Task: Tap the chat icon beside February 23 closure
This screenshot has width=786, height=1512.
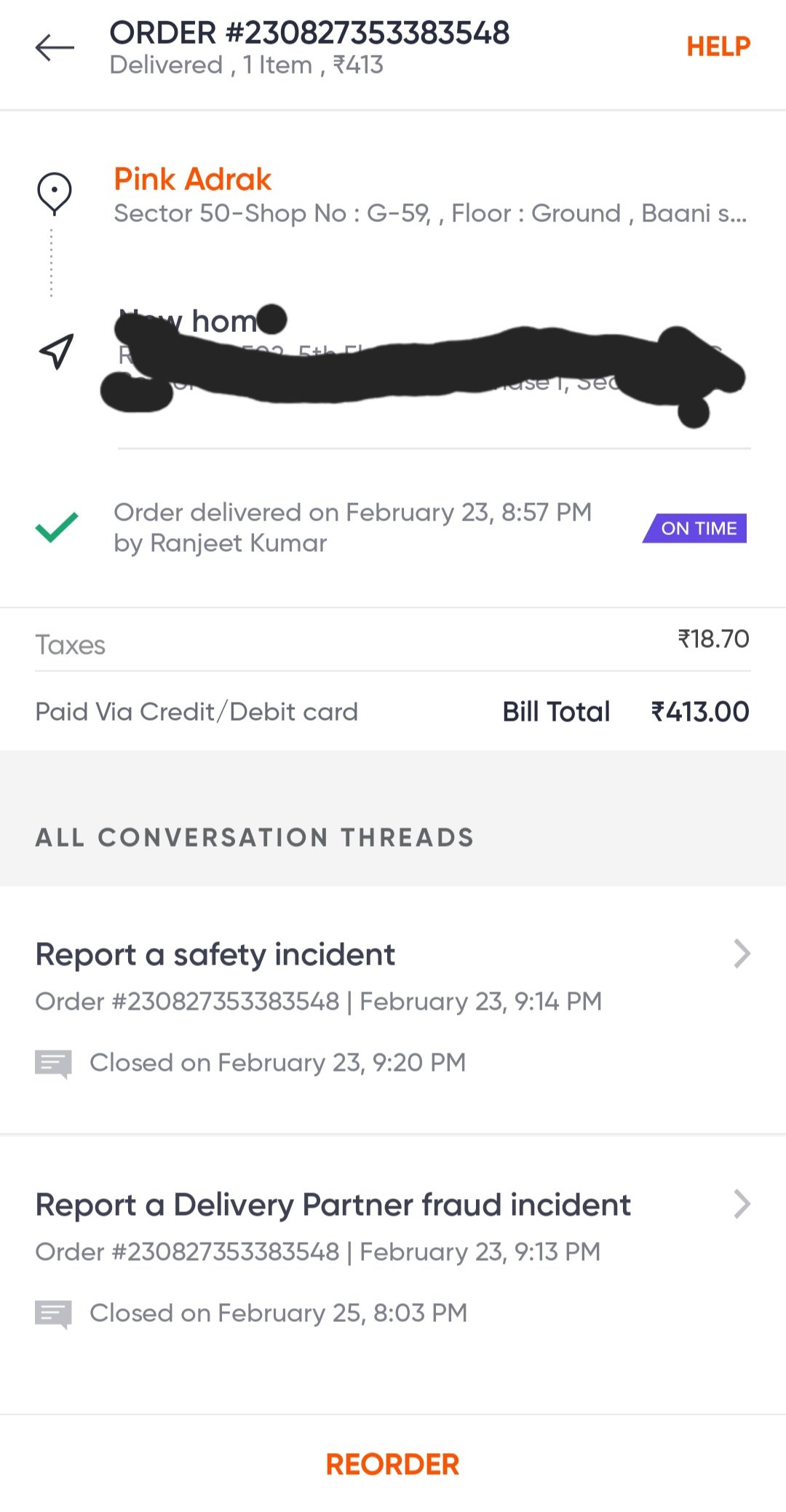Action: coord(53,1064)
